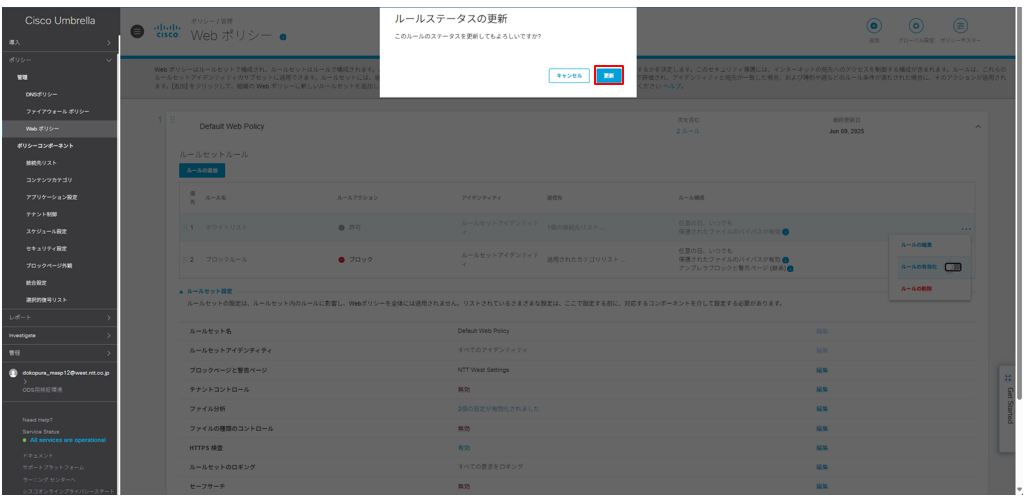Choose ルールの削除 from rule context menu
This screenshot has width=1030, height=497.
pos(916,289)
